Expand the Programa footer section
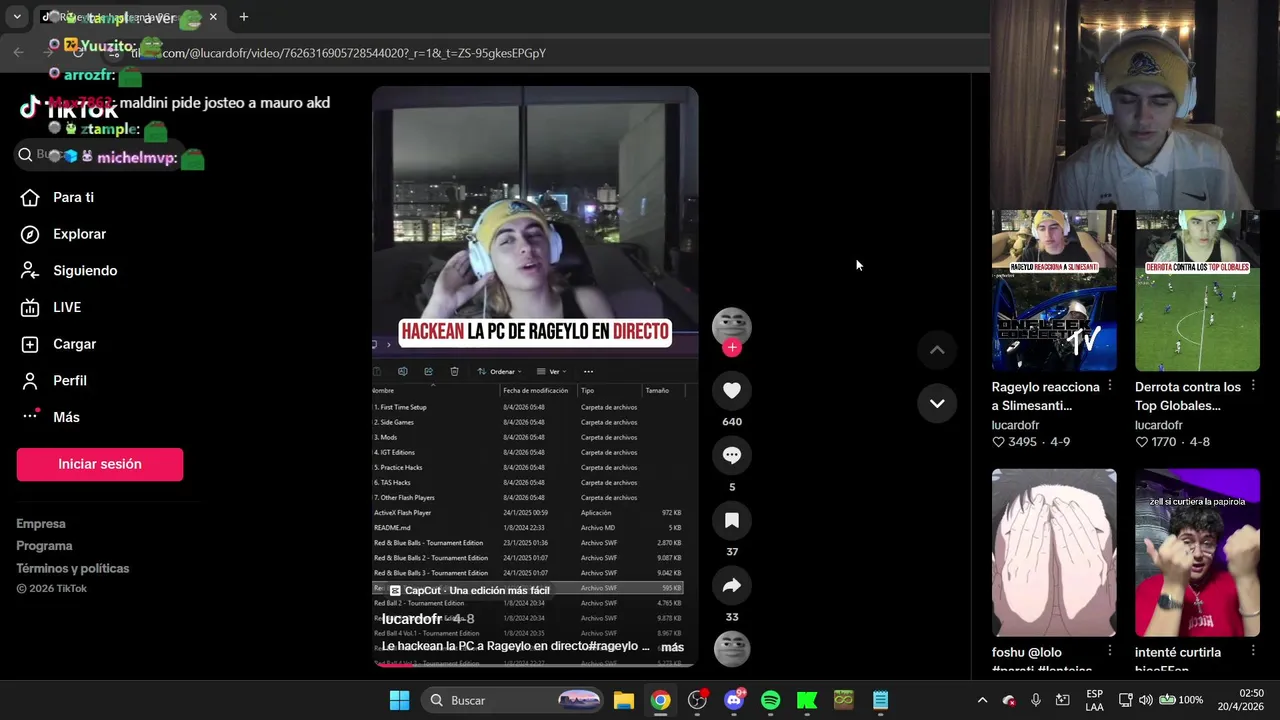 pyautogui.click(x=44, y=546)
